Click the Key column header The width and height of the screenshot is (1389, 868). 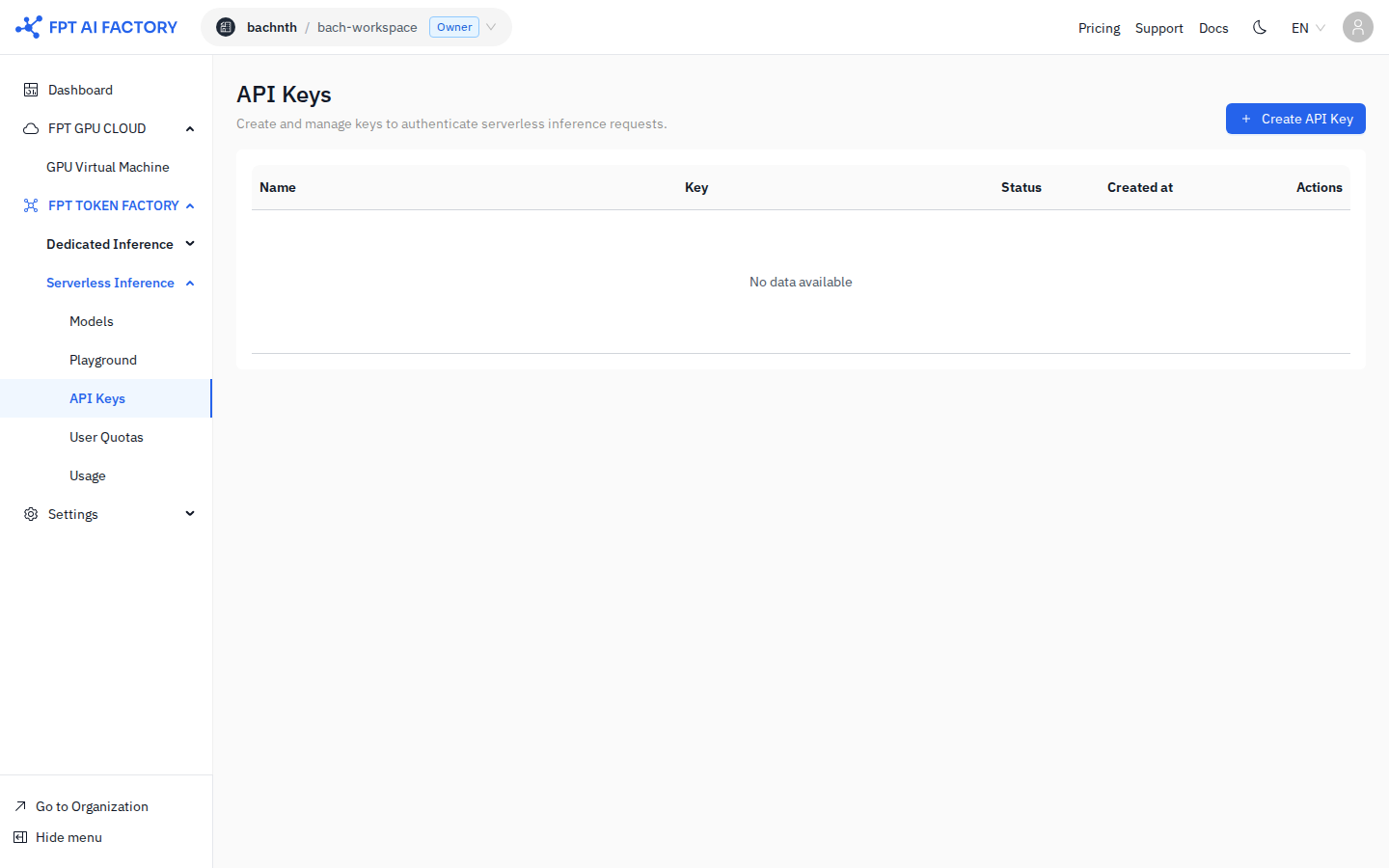pos(696,187)
